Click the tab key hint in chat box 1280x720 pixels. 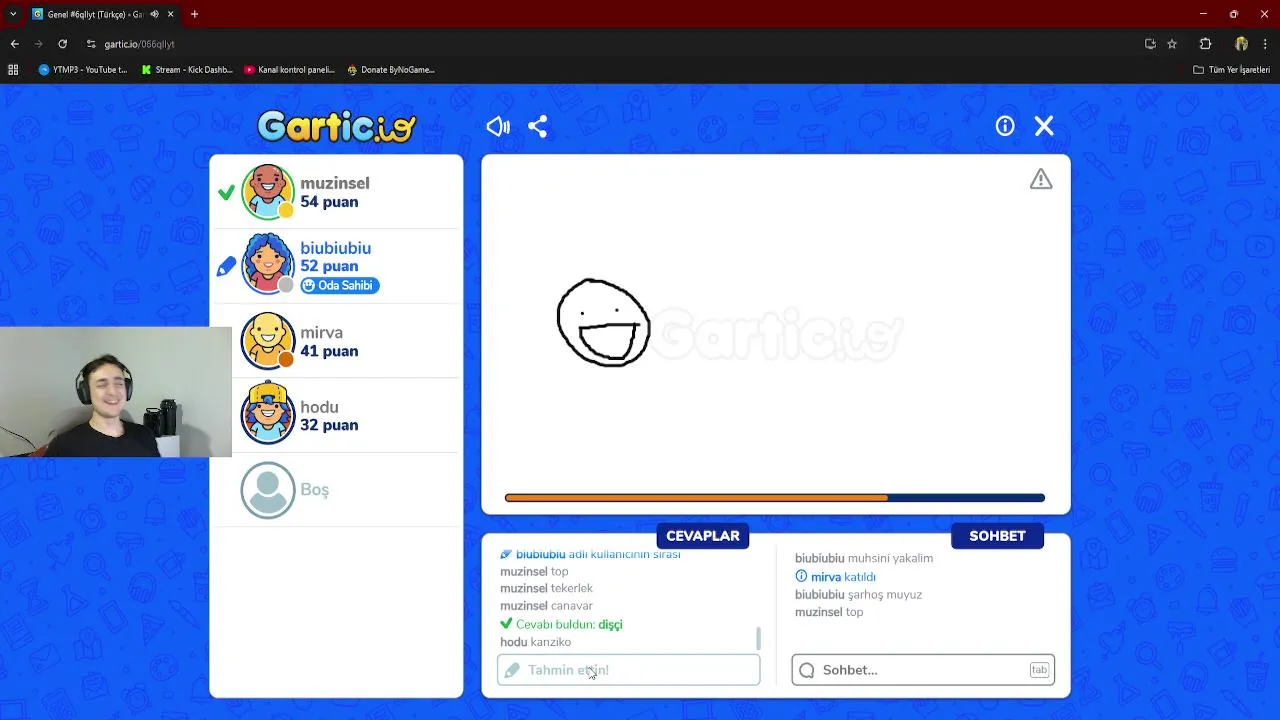click(1039, 670)
